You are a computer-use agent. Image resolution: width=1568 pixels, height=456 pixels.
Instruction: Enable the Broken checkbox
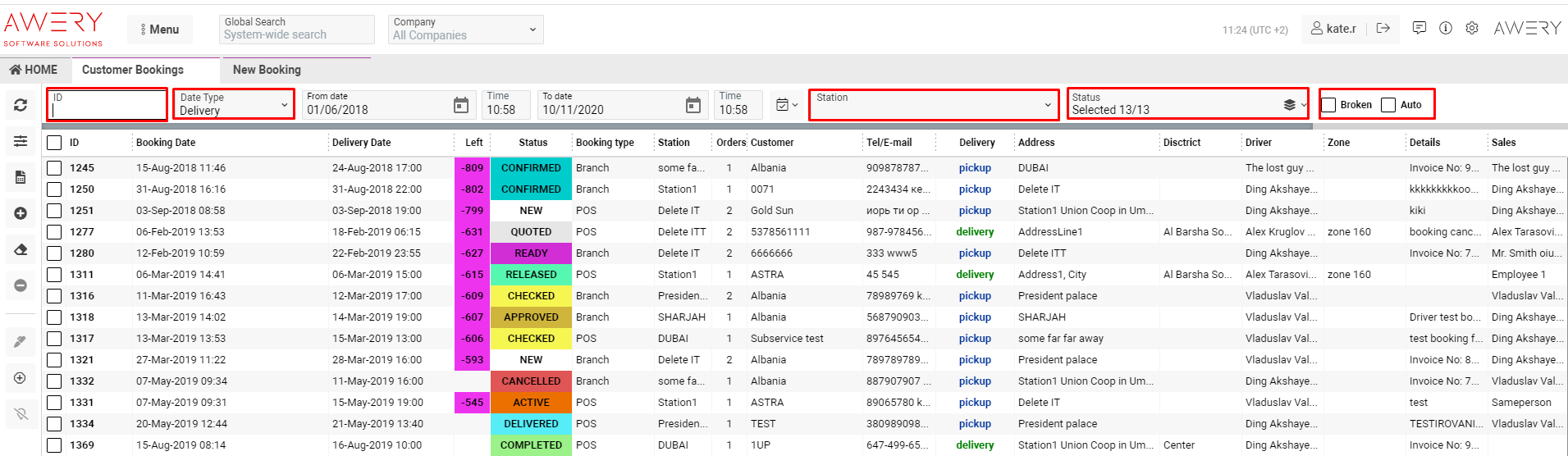(x=1329, y=105)
